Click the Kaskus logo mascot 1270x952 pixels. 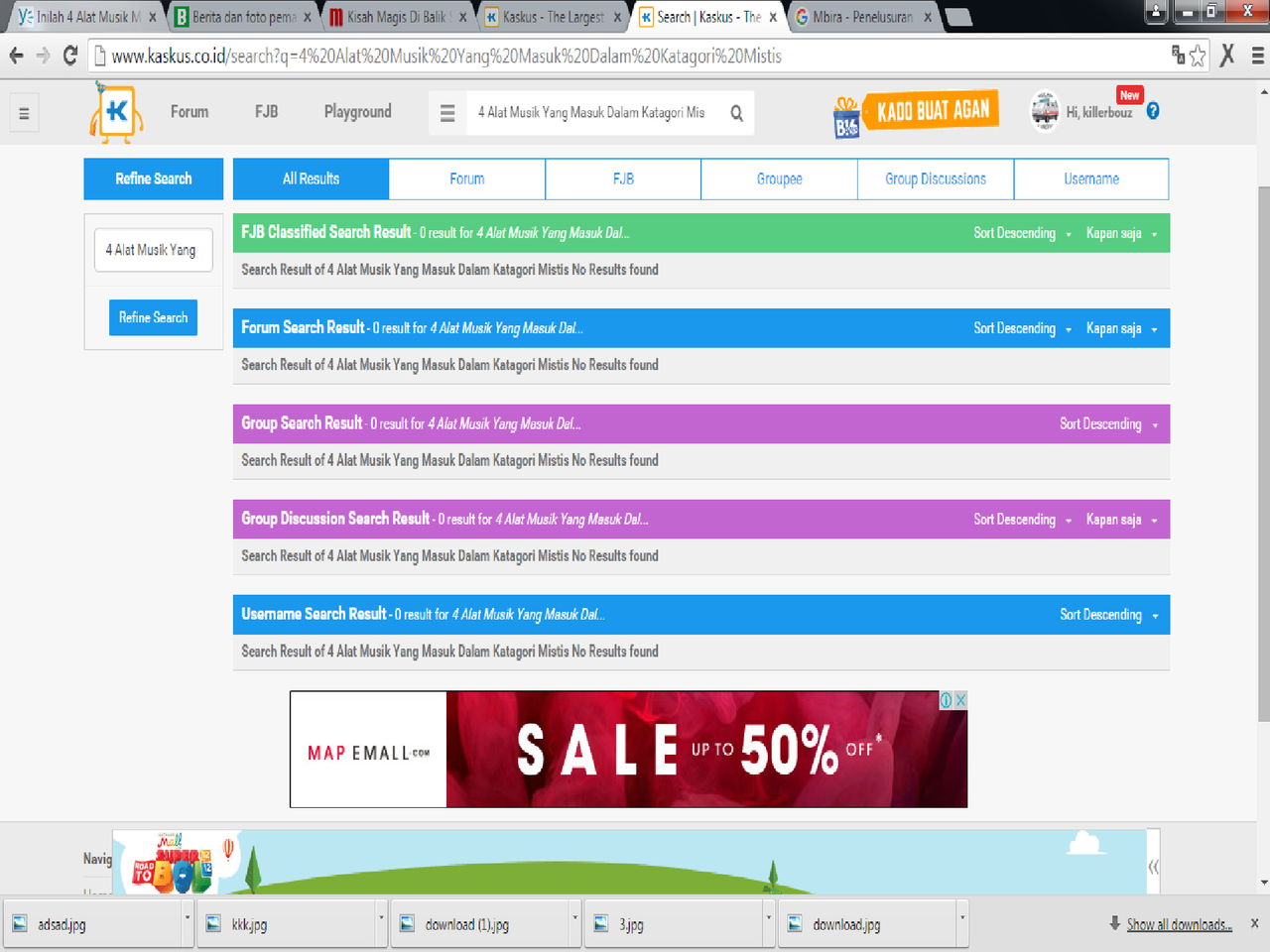coord(116,112)
